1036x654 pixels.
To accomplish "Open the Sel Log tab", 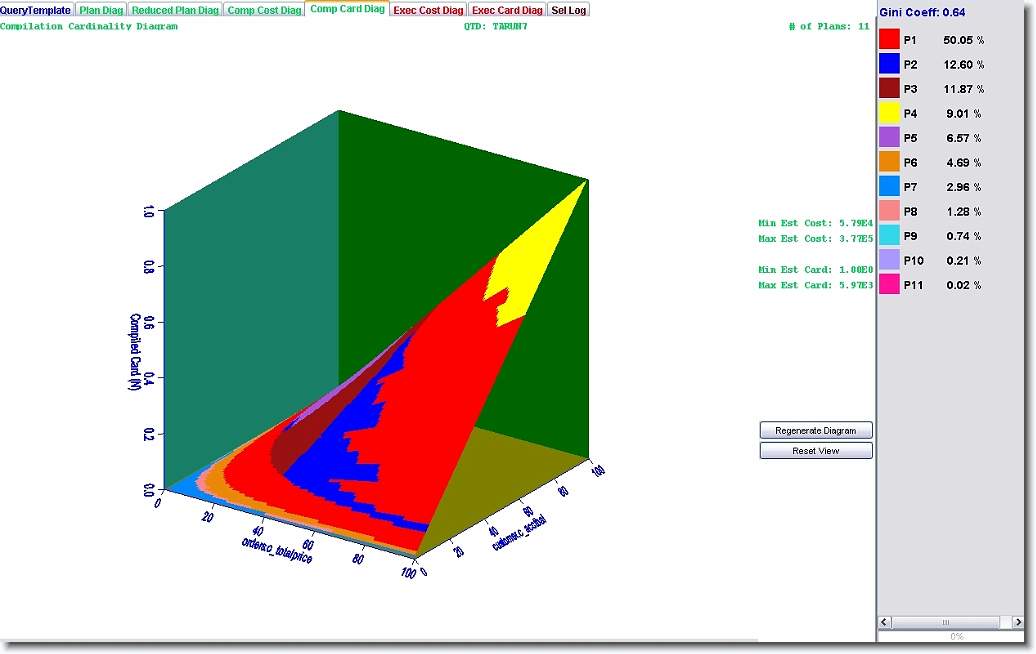I will [x=569, y=10].
